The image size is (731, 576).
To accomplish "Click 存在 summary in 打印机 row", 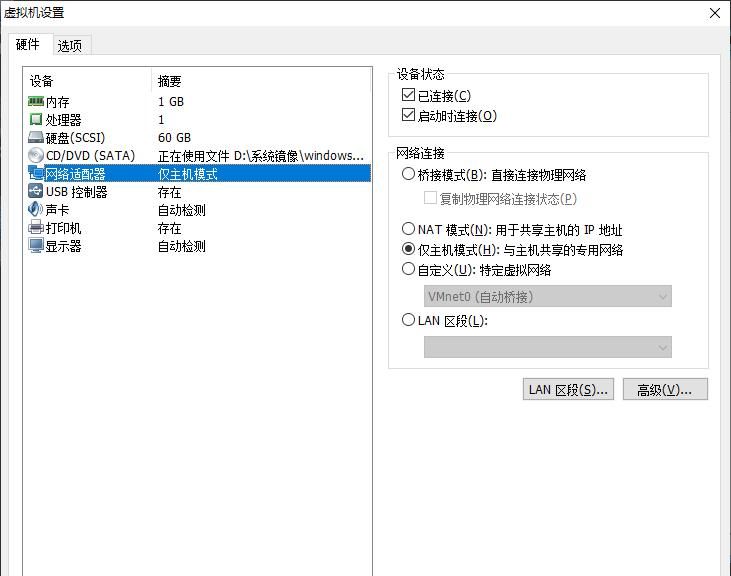I will point(170,228).
